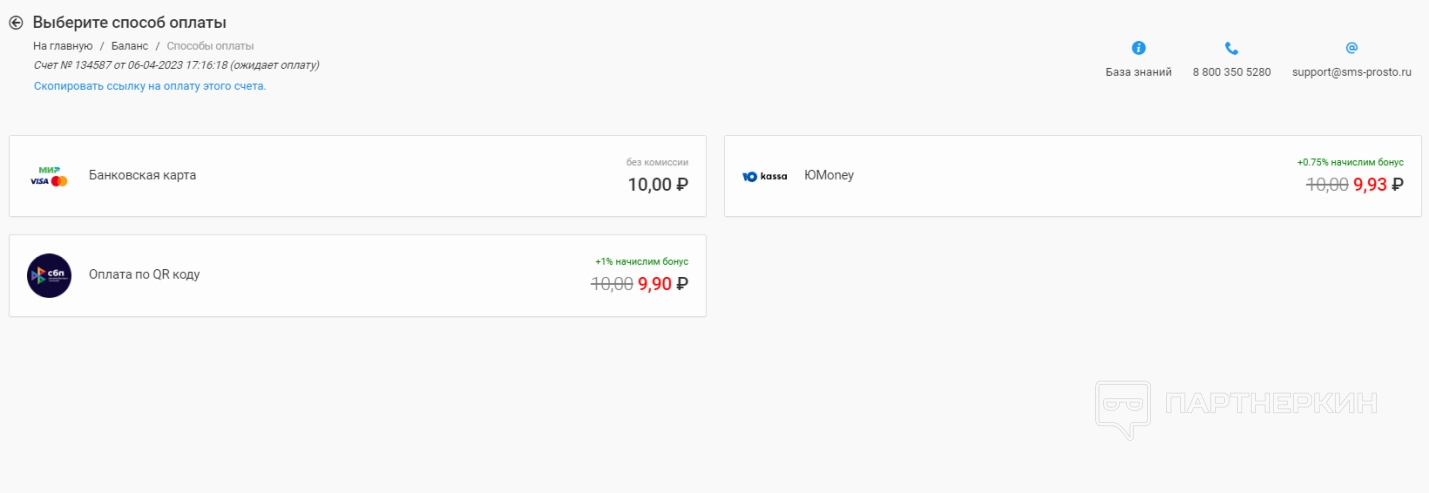The width and height of the screenshot is (1429, 493).
Task: Click the phone icon
Action: coord(1231,48)
